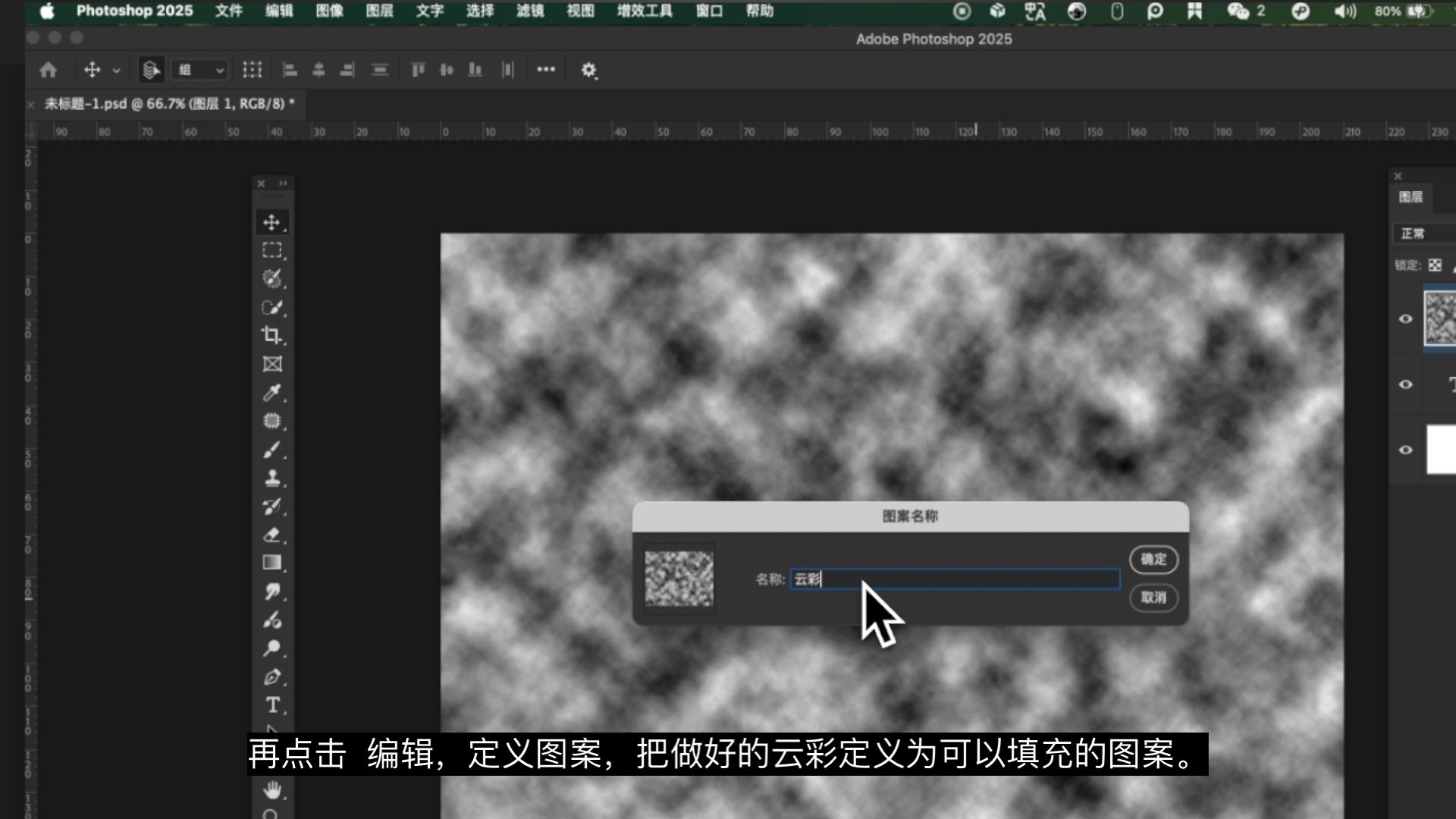Viewport: 1456px width, 819px height.
Task: Distribute vertically button in options bar
Action: tap(380, 70)
